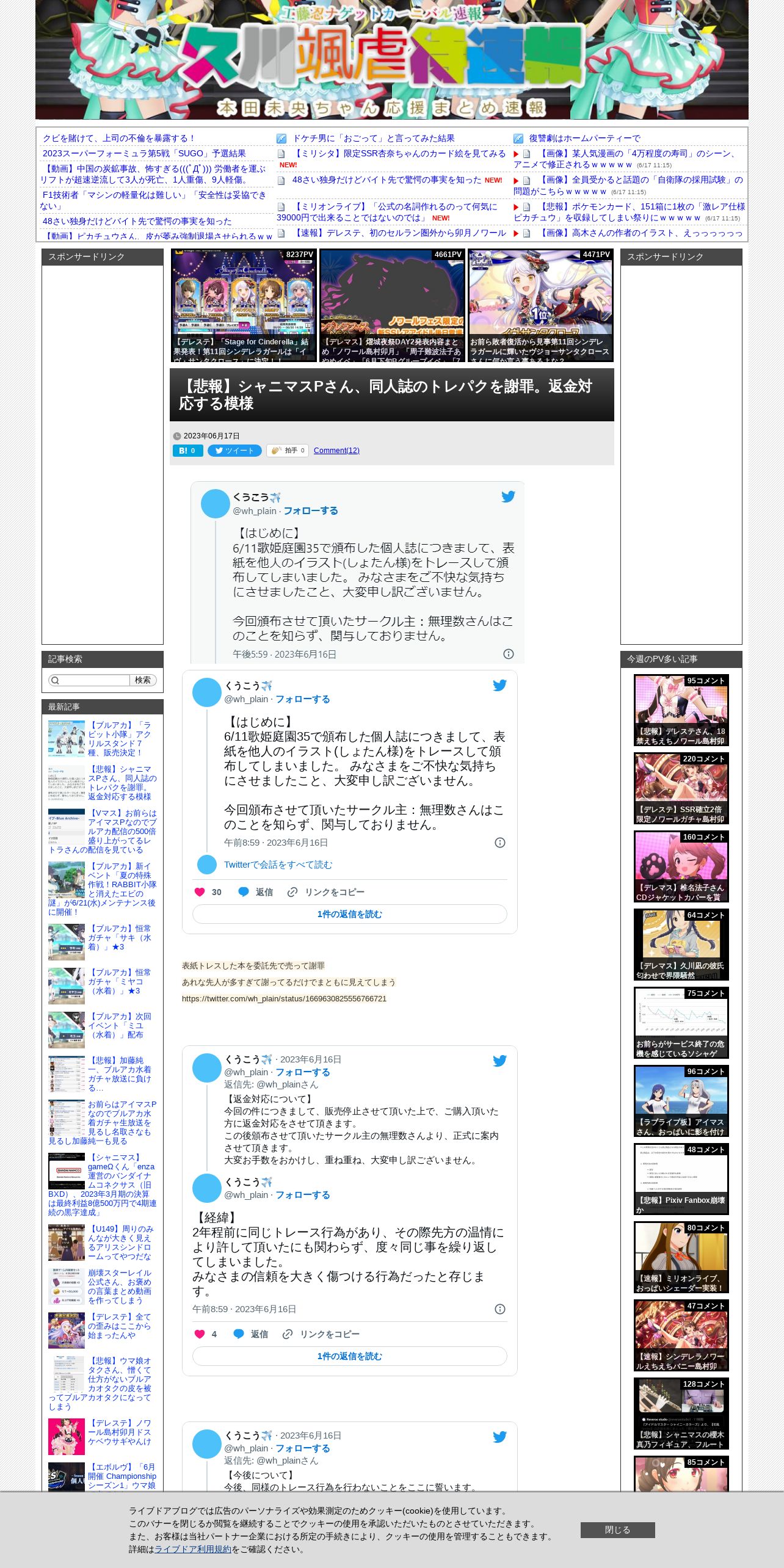Open 【U149】周りのみんなが大きく見える article

click(x=120, y=1243)
